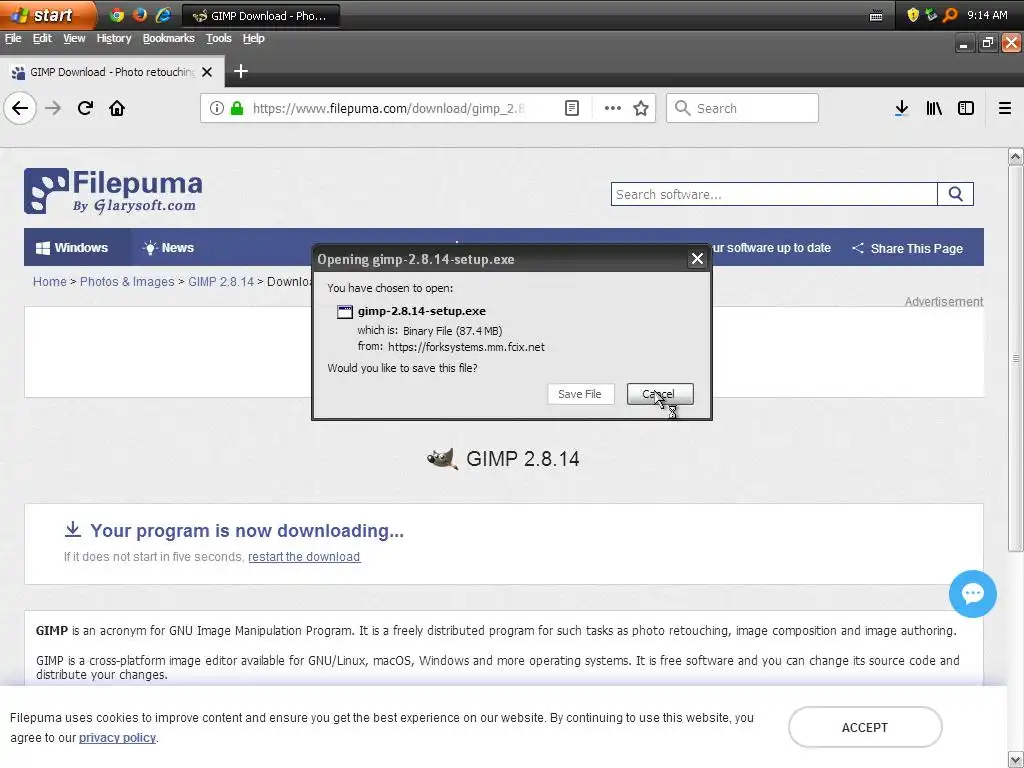Open the Bookmarks menu
The image size is (1024, 768).
[168, 39]
